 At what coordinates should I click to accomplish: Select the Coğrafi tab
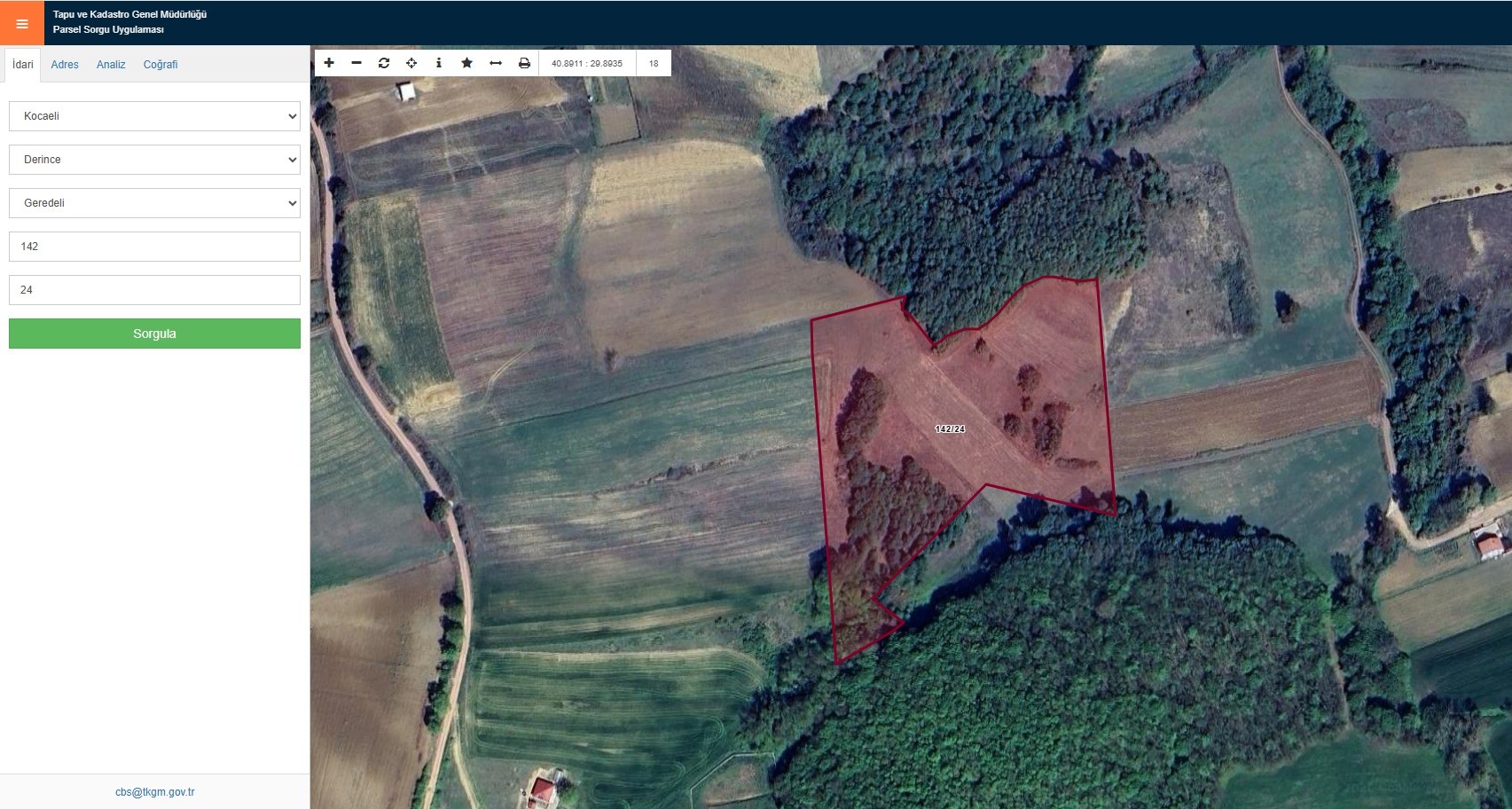tap(161, 65)
